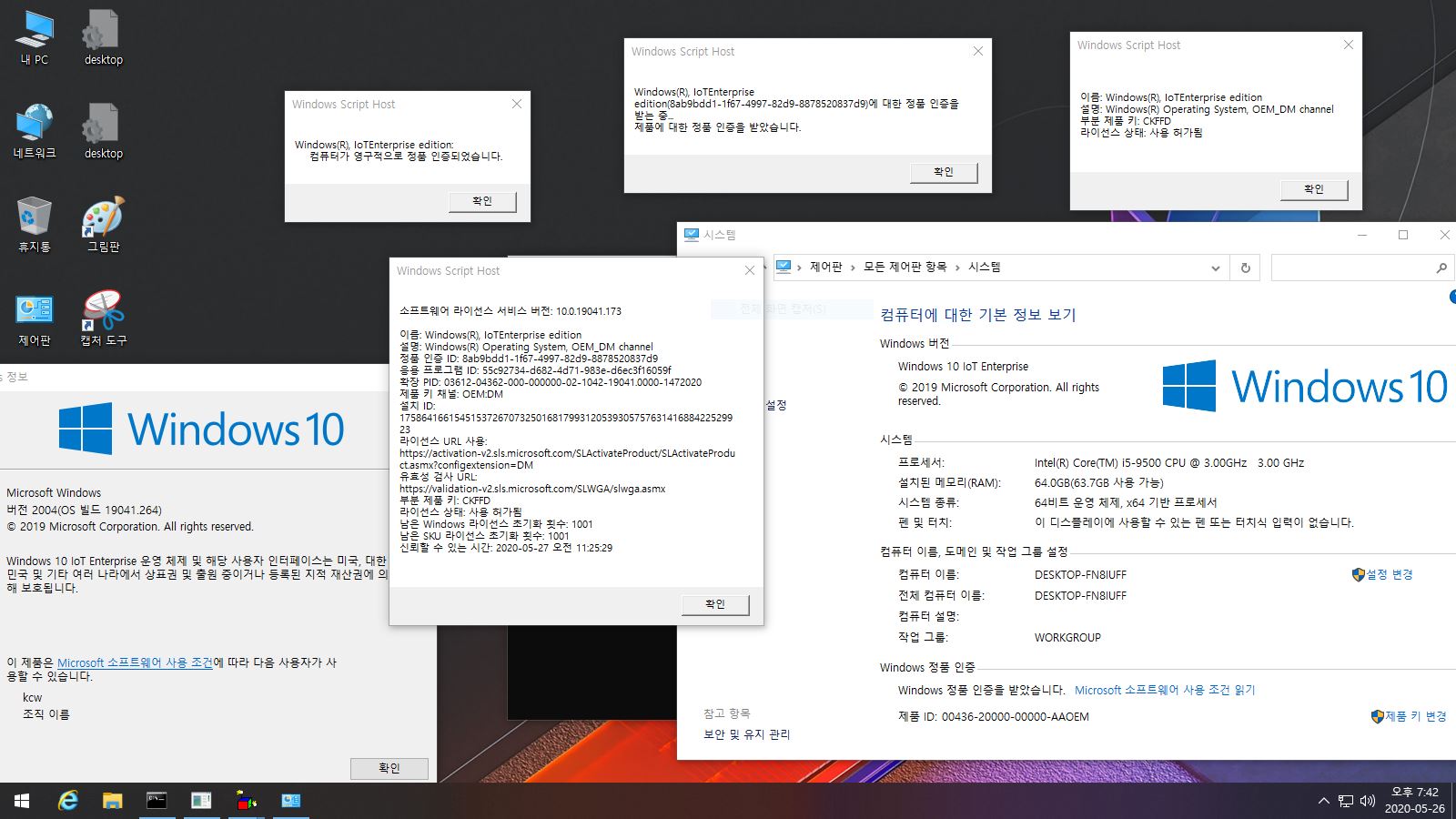
Task: Close the license status dialog
Action: (1349, 45)
